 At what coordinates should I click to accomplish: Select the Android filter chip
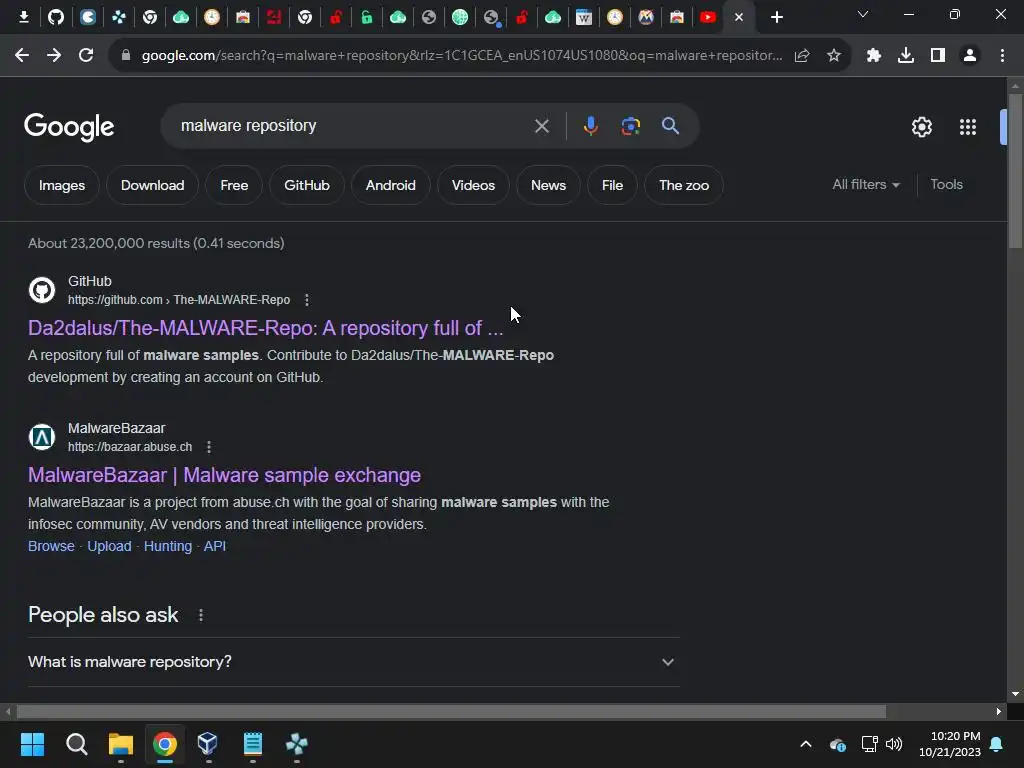pyautogui.click(x=391, y=185)
